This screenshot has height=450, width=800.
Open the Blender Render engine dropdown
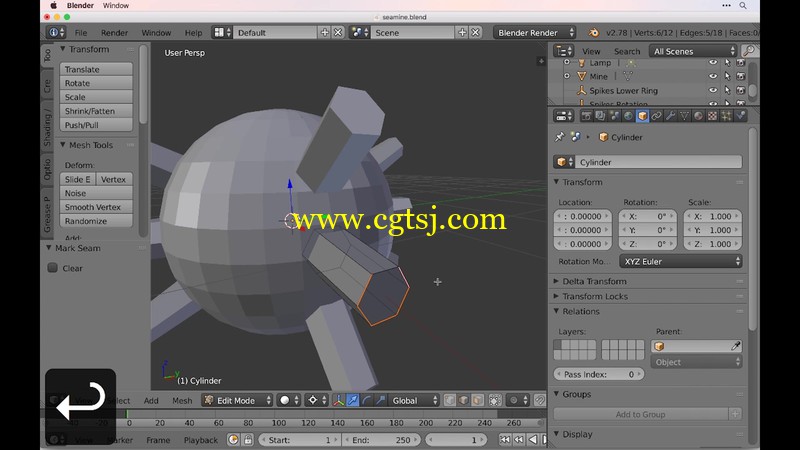535,33
